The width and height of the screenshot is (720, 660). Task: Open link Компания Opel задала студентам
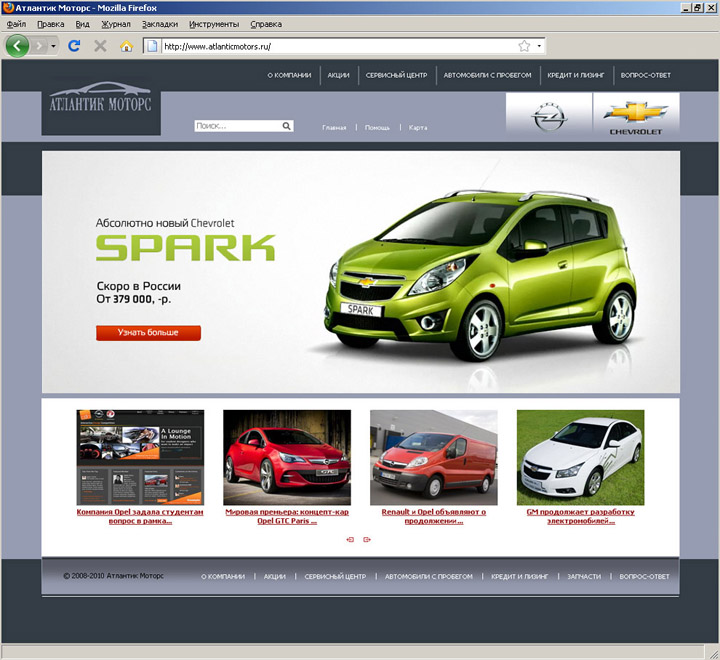pos(140,516)
